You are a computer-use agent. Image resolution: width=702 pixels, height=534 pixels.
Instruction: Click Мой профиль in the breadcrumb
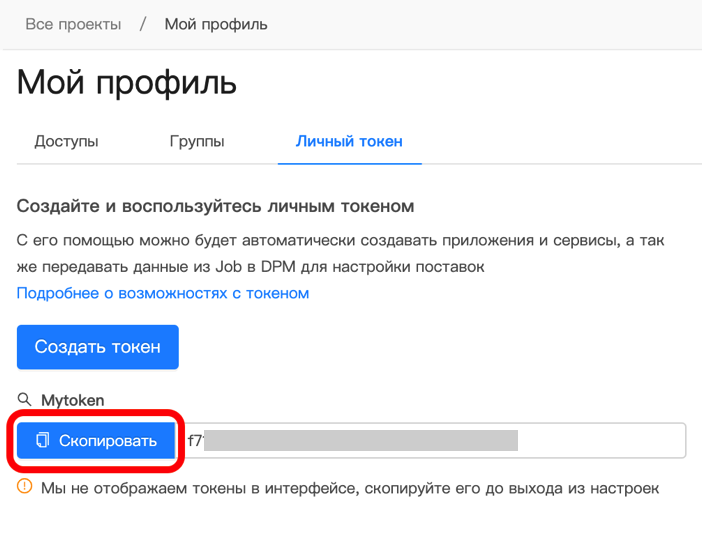[216, 24]
